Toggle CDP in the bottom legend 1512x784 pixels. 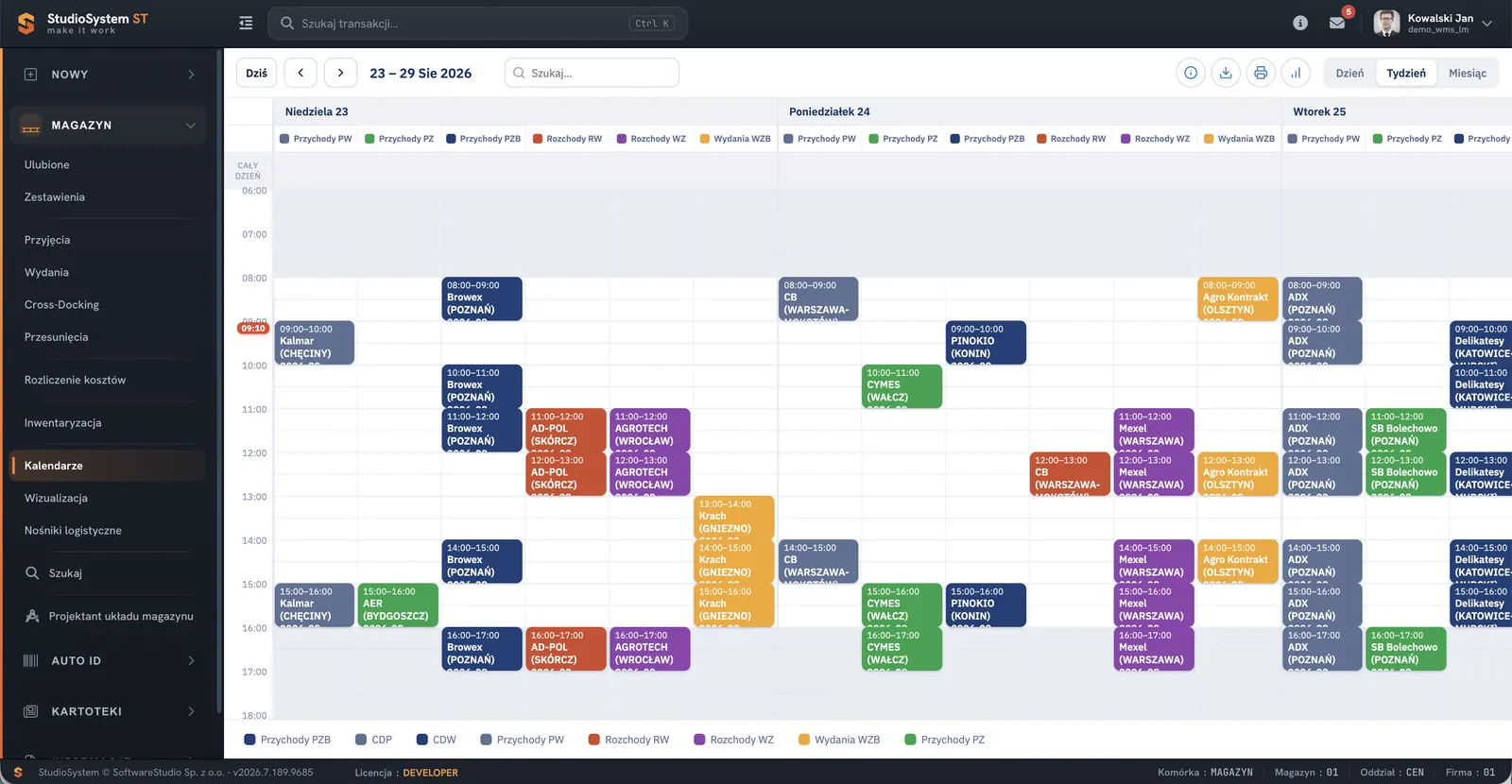[x=373, y=740]
